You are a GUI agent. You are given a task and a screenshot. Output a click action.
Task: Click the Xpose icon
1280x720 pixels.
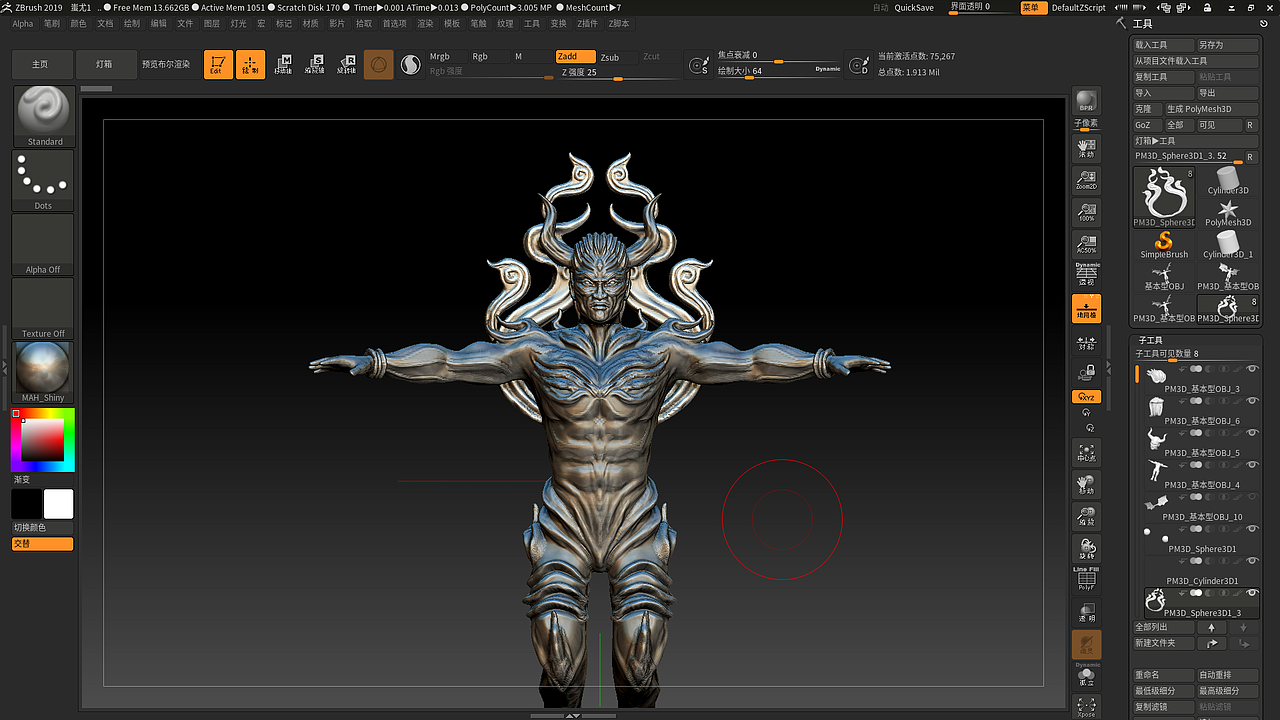tap(1086, 707)
